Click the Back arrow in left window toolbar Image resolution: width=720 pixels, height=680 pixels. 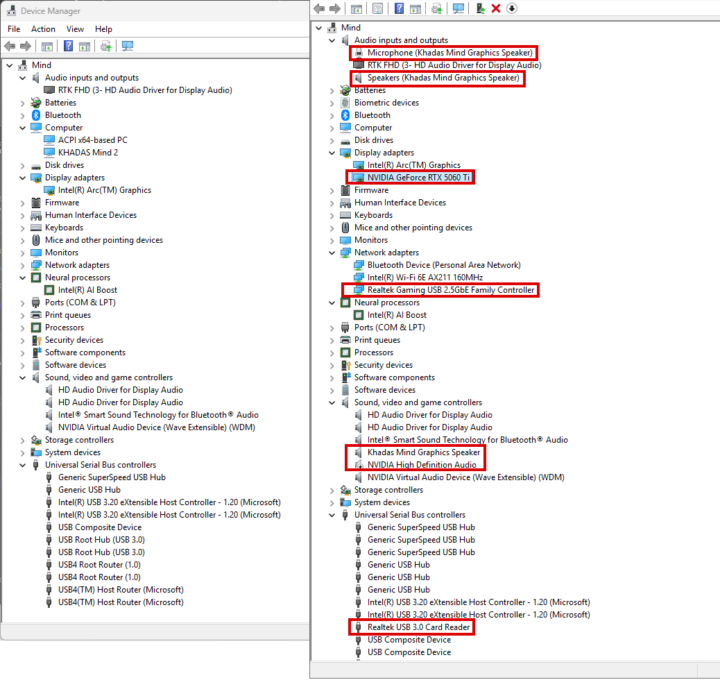coord(10,46)
